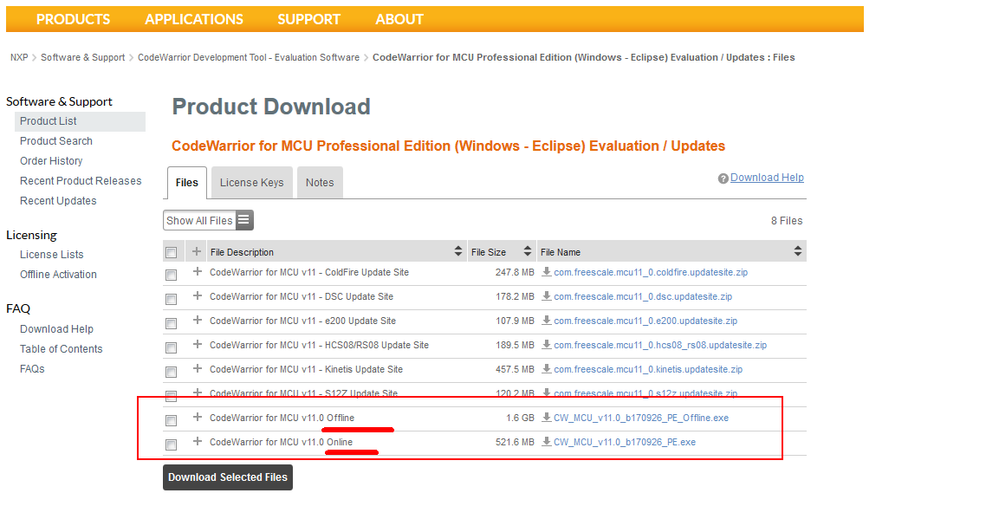This screenshot has width=999, height=506.
Task: Go to Software & Support breadcrumb
Action: tap(83, 57)
